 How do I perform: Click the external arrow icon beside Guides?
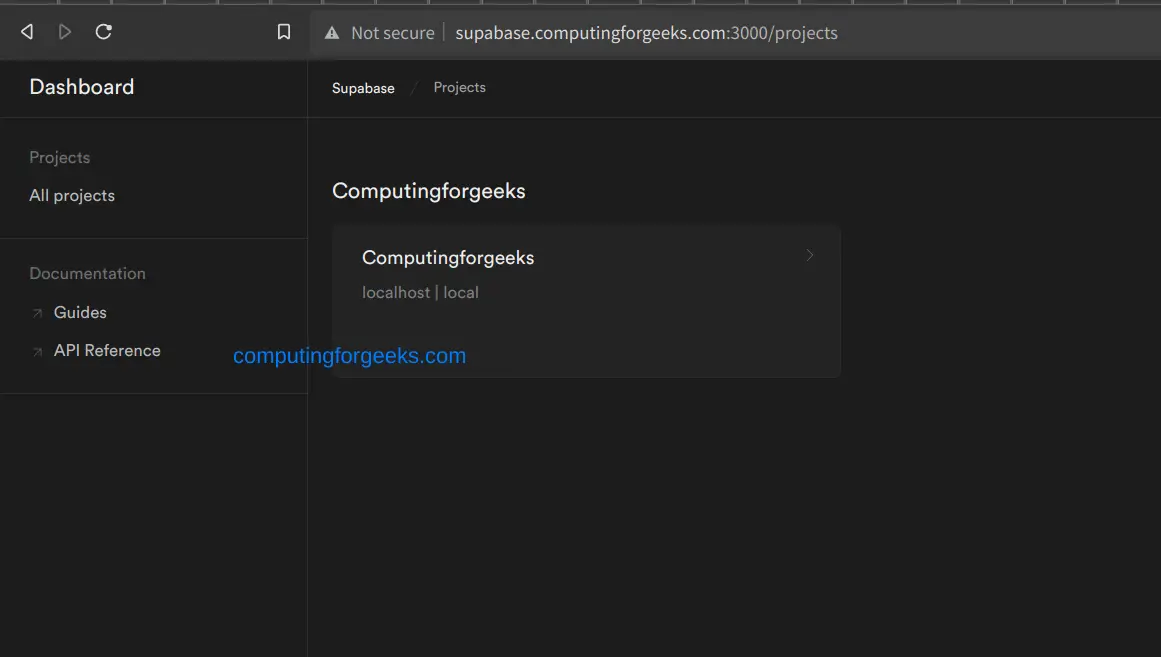click(x=37, y=314)
